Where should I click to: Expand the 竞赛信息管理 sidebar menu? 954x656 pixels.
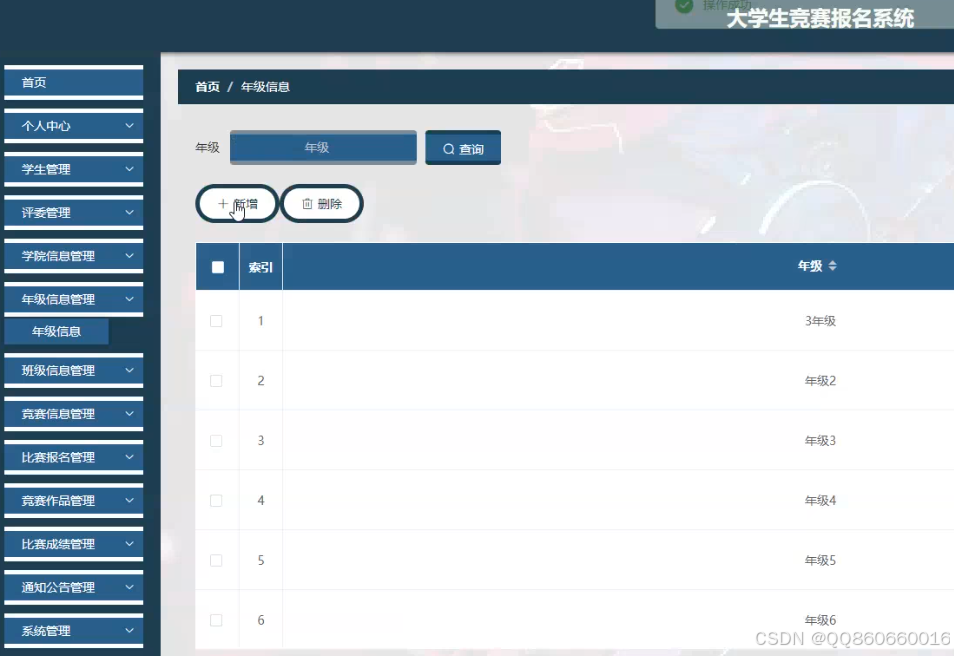click(73, 413)
